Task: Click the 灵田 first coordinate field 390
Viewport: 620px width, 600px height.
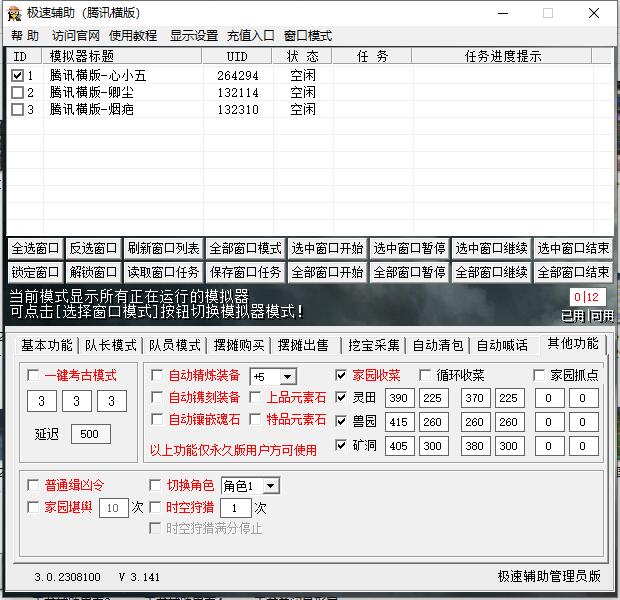Action: (x=399, y=398)
